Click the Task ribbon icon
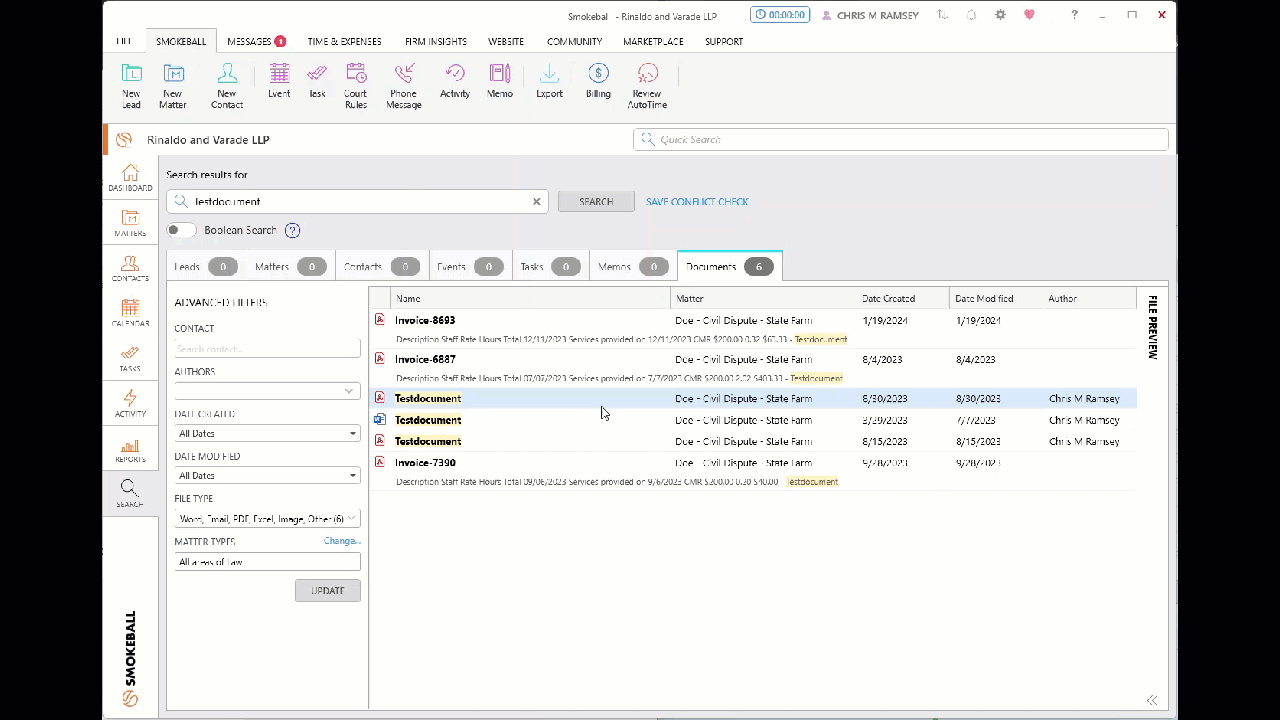 point(317,81)
